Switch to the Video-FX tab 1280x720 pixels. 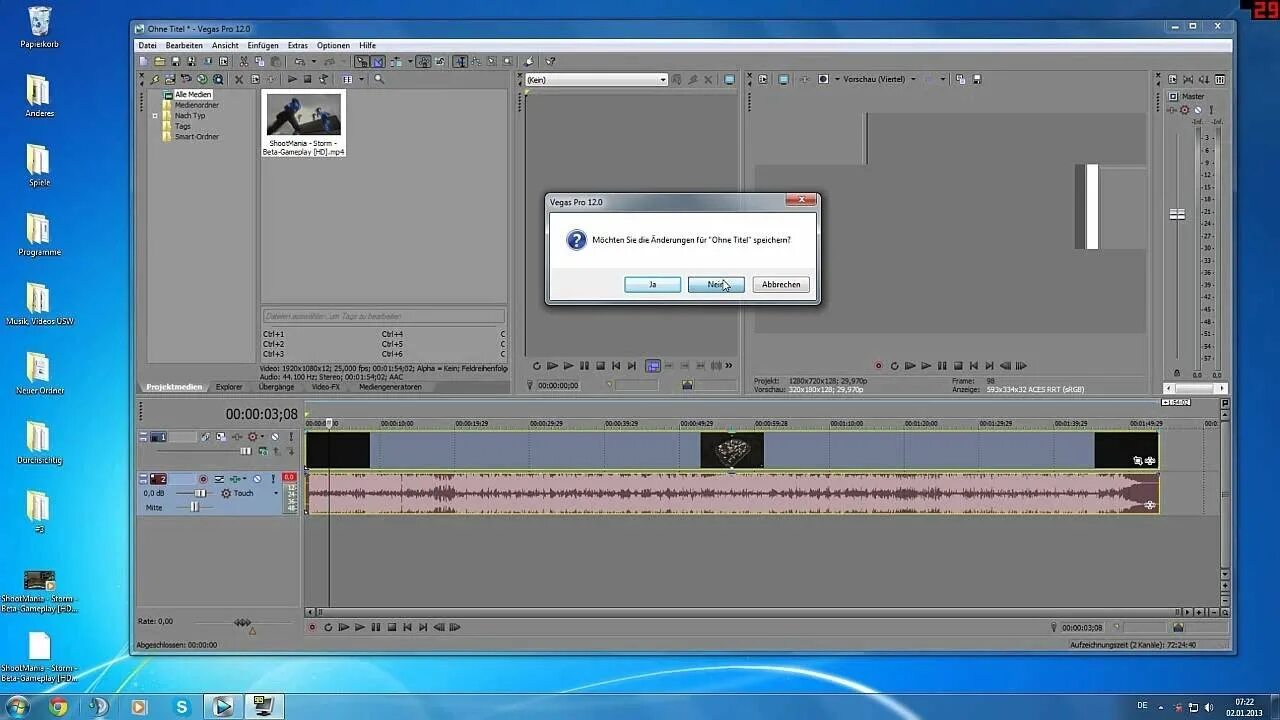(x=326, y=387)
